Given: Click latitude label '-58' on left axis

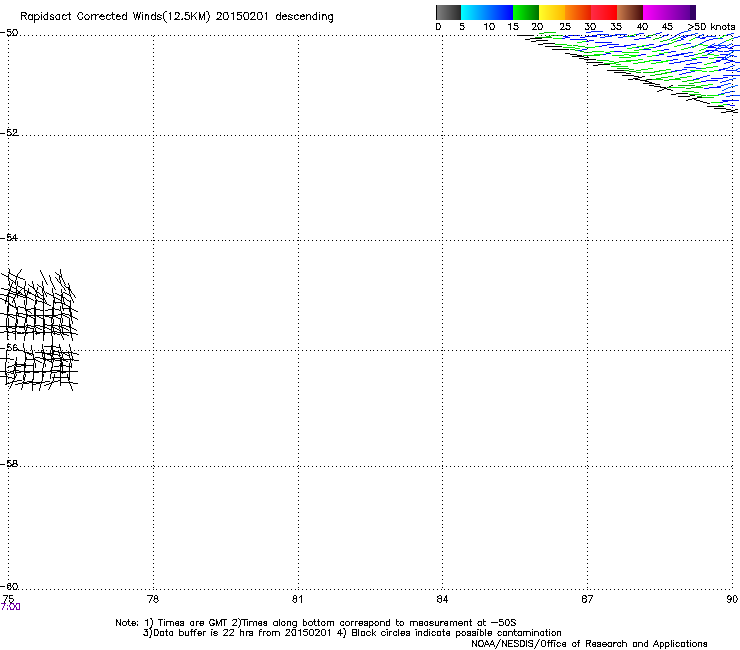Looking at the screenshot, I should point(9,464).
